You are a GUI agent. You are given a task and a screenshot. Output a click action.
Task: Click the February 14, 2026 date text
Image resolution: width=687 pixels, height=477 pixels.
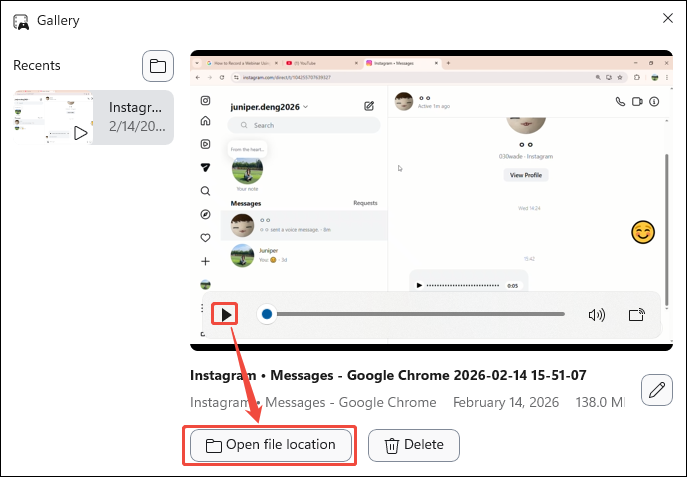pos(506,402)
